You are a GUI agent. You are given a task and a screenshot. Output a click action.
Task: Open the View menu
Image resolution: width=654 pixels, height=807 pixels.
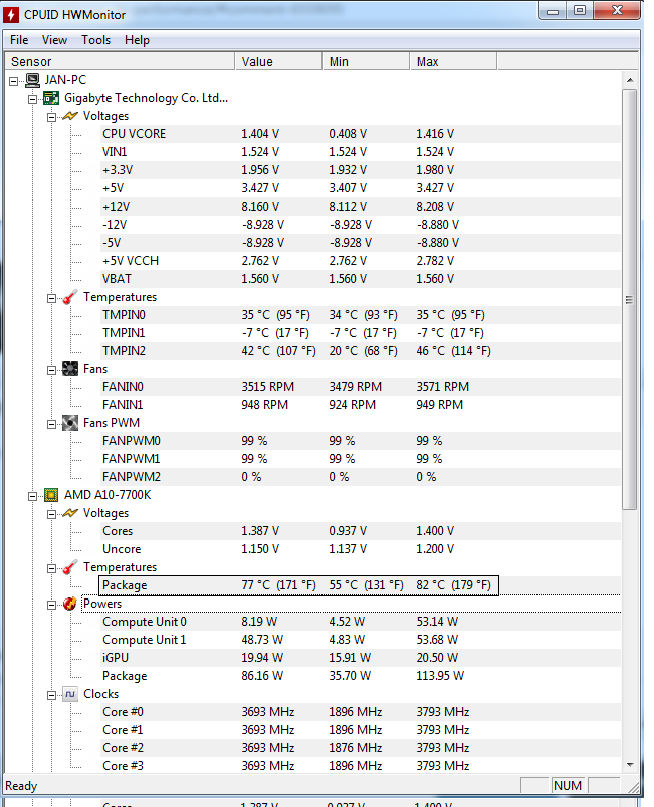point(54,40)
